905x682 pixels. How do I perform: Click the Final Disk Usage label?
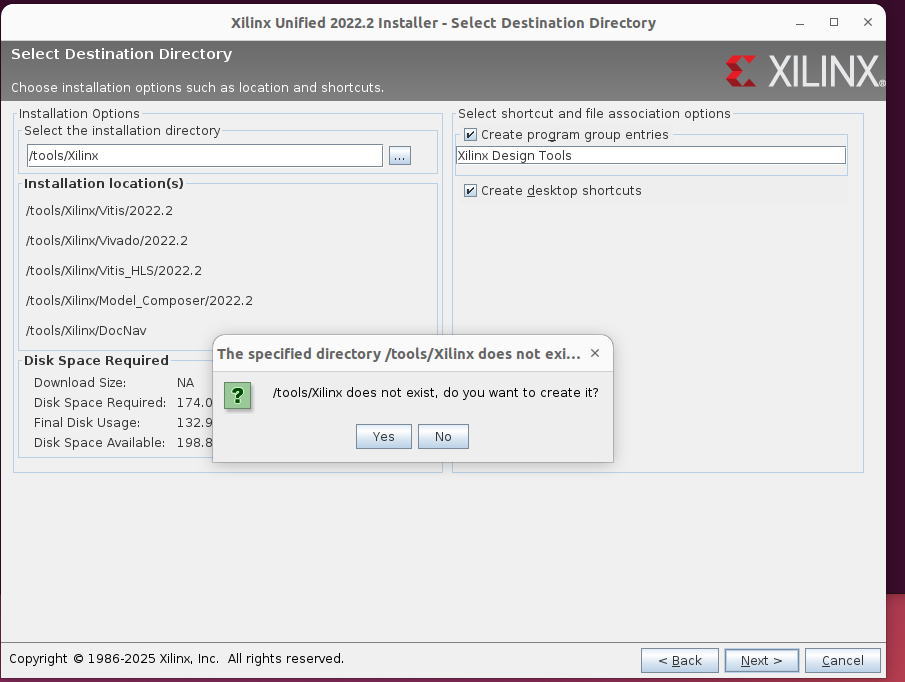(87, 422)
